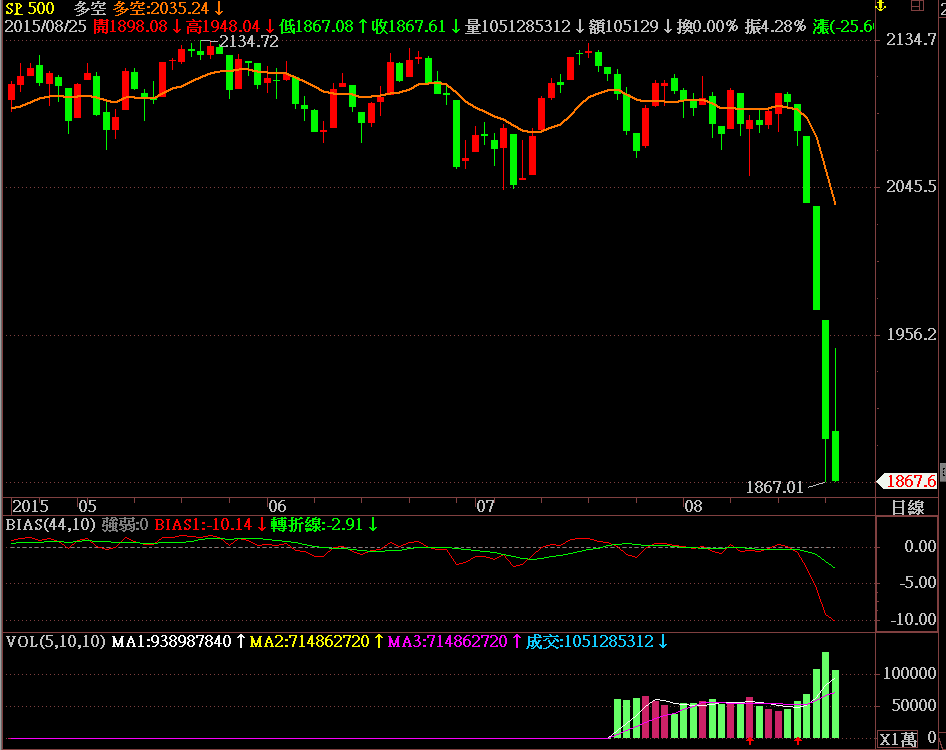This screenshot has height=750, width=946.
Task: Click the -10.00 BIAS axis label
Action: pos(913,619)
